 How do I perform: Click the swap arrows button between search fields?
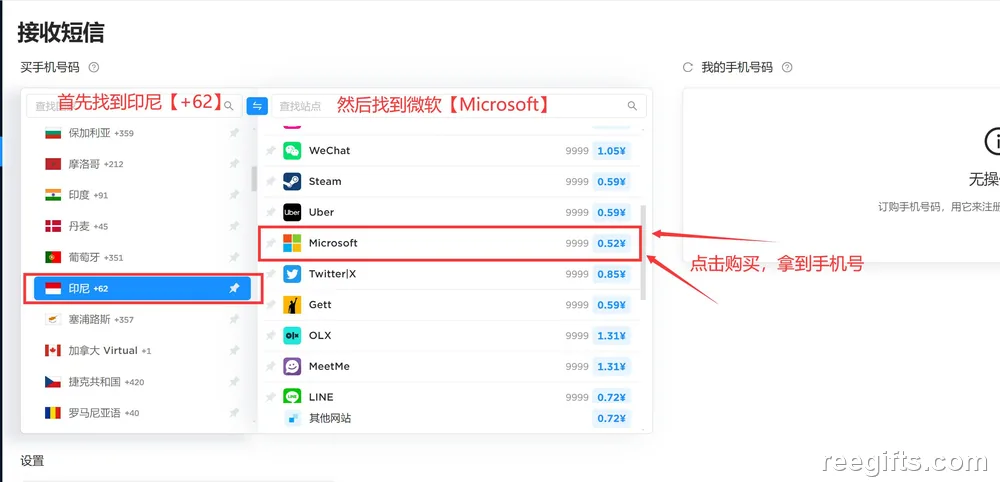tap(257, 106)
